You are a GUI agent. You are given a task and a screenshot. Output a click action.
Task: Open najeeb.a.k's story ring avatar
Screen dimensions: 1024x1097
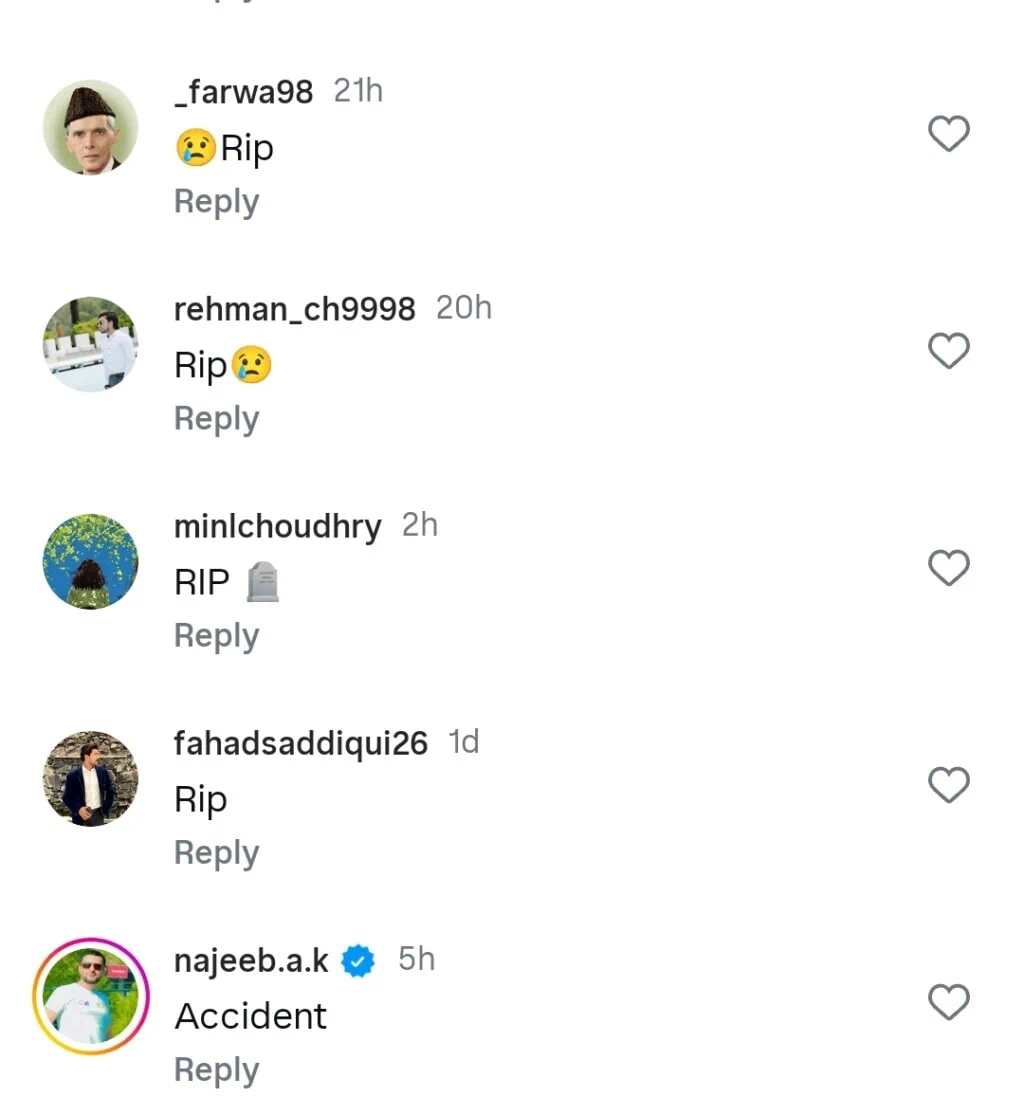click(90, 996)
